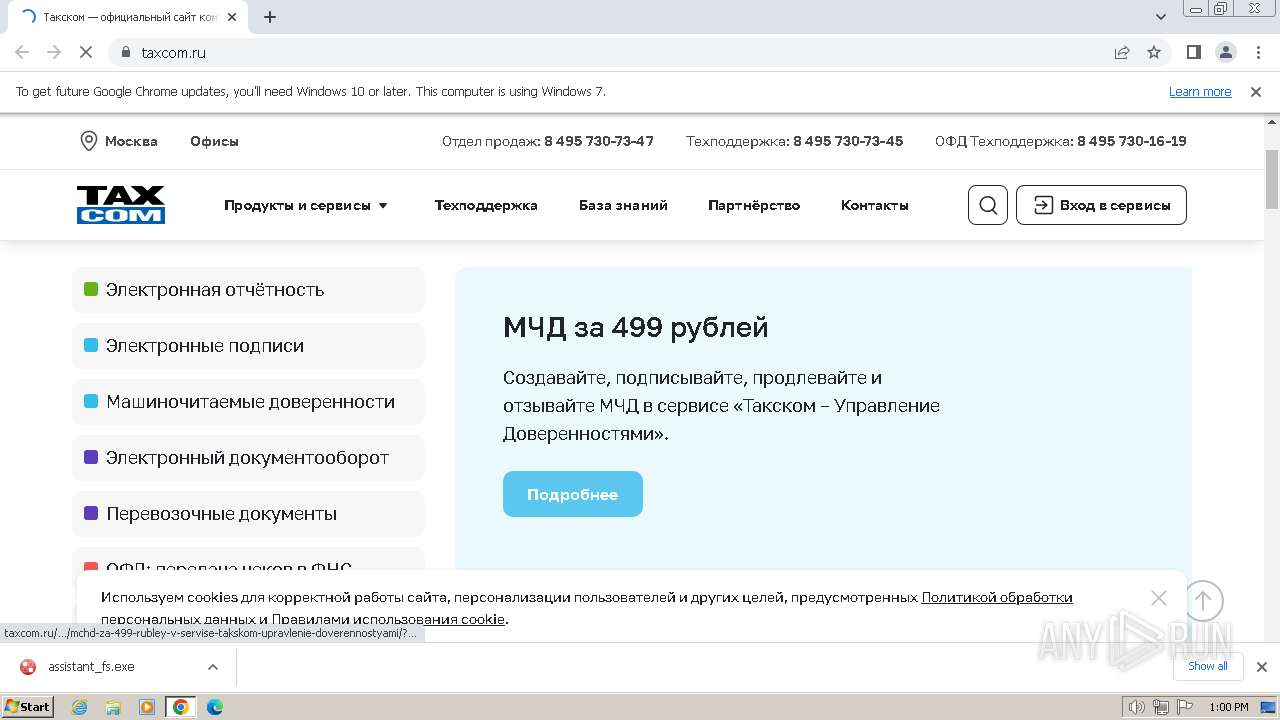Close the downloads bar

click(x=1261, y=667)
